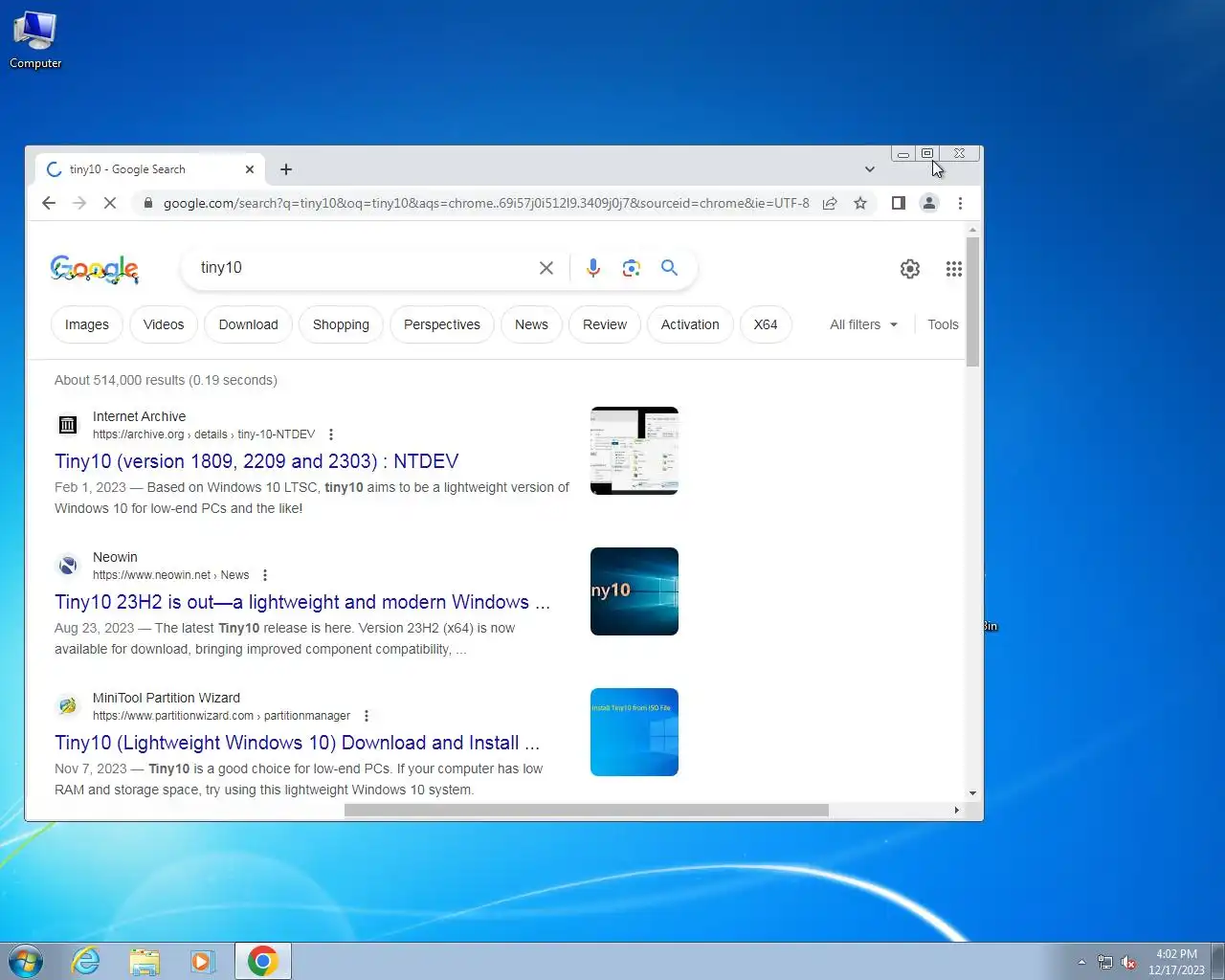The height and width of the screenshot is (980, 1225).
Task: Select the Activation filter chip
Action: click(690, 324)
